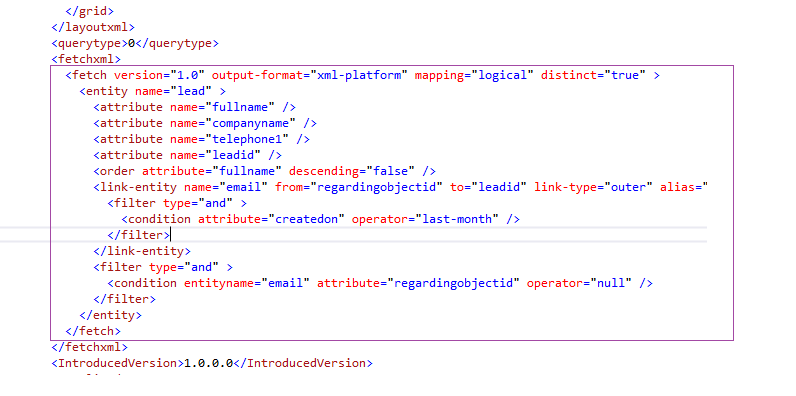Click the descending="false" attribute
Screen dimensions: 796x396
pyautogui.click(x=352, y=171)
